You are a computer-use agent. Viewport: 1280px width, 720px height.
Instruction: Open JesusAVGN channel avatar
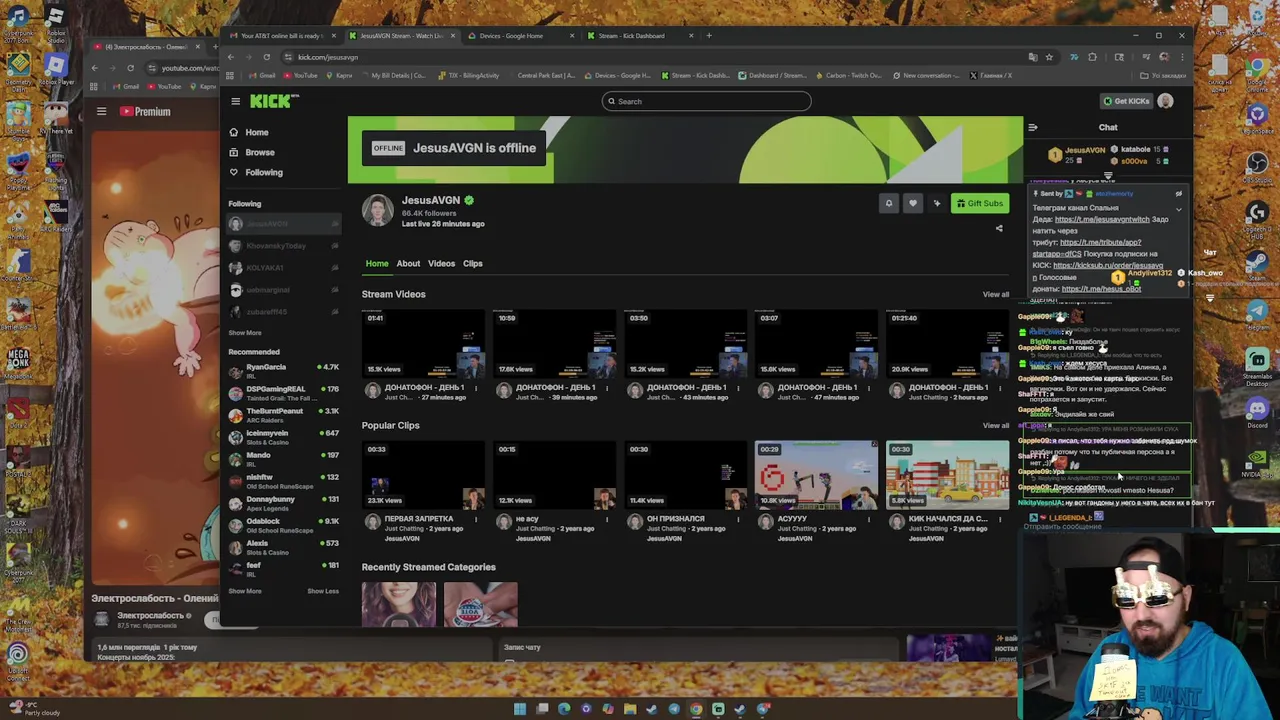click(x=378, y=211)
